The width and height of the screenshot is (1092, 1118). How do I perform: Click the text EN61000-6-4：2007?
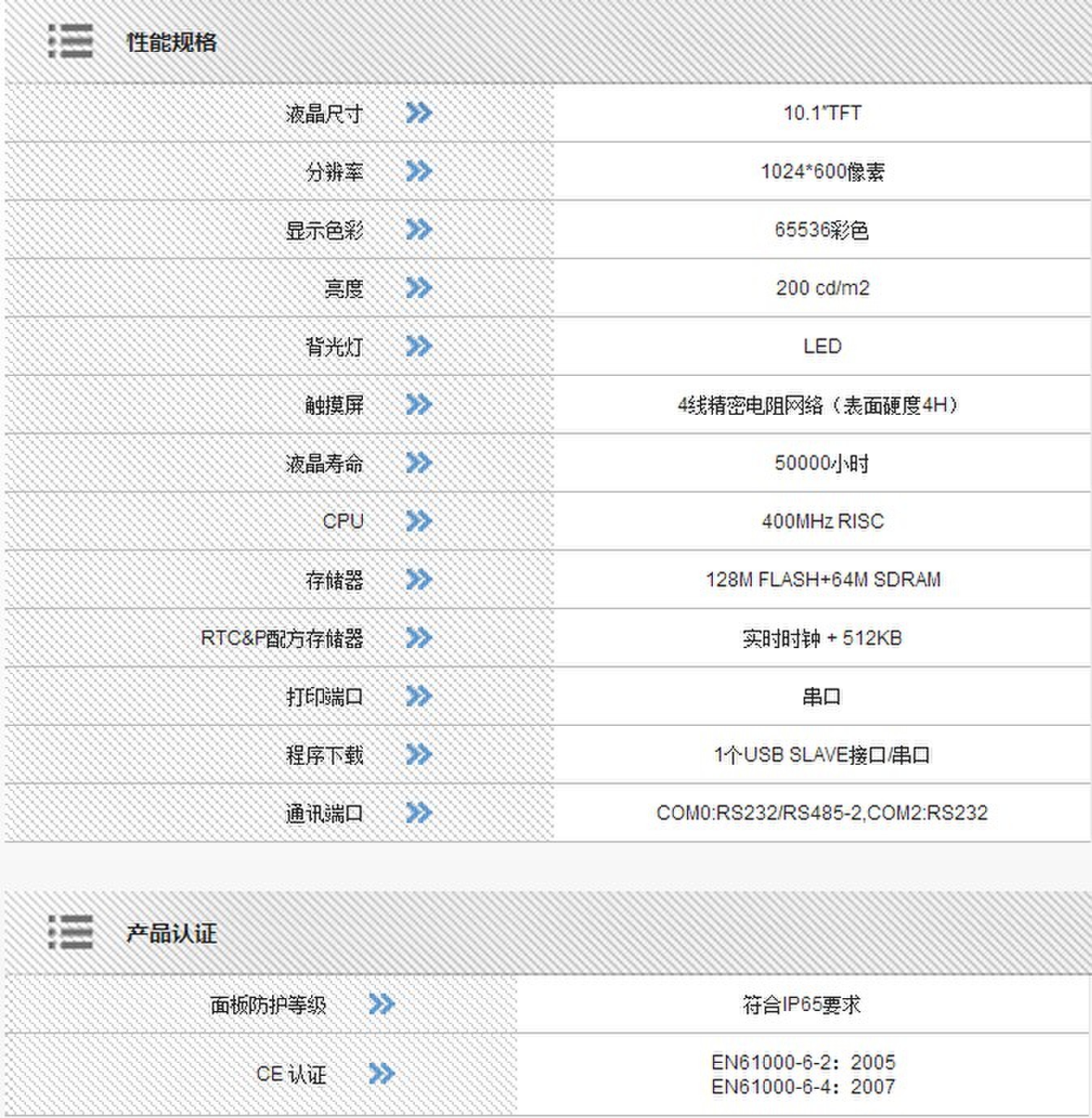point(803,1086)
